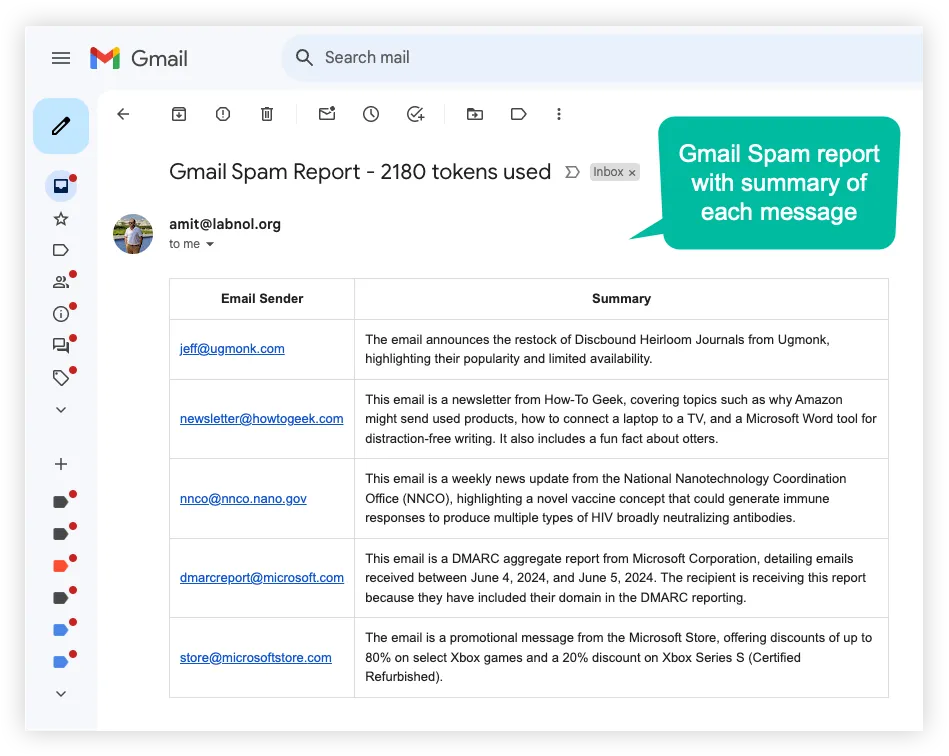Select the Report spam icon
The image size is (949, 756).
[x=222, y=114]
